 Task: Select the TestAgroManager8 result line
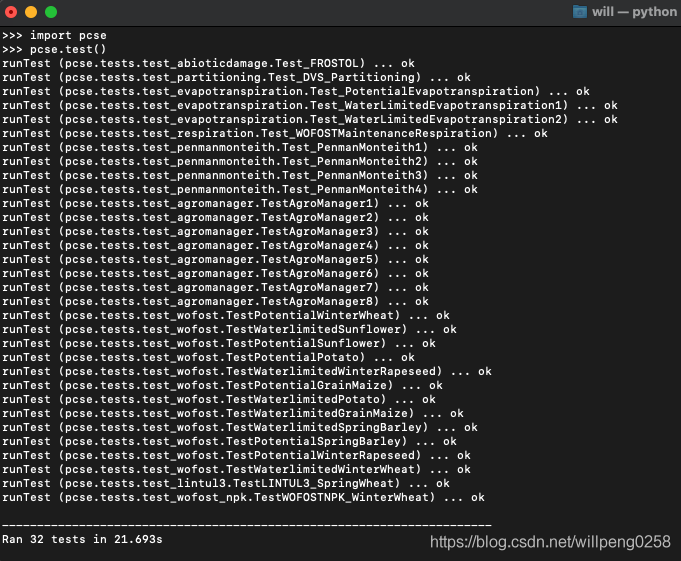pos(215,301)
